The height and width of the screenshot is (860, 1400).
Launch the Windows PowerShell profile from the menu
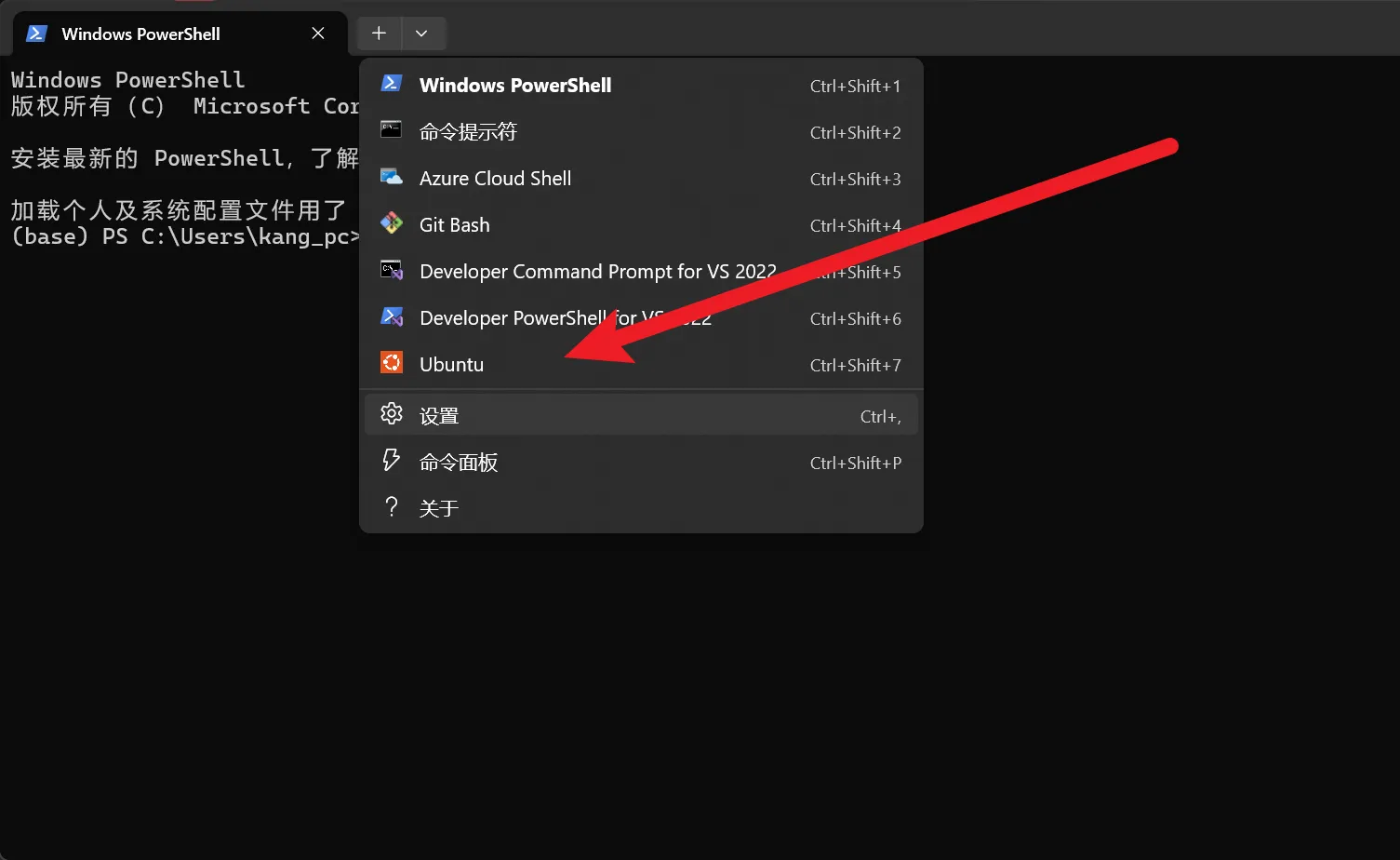click(x=641, y=86)
